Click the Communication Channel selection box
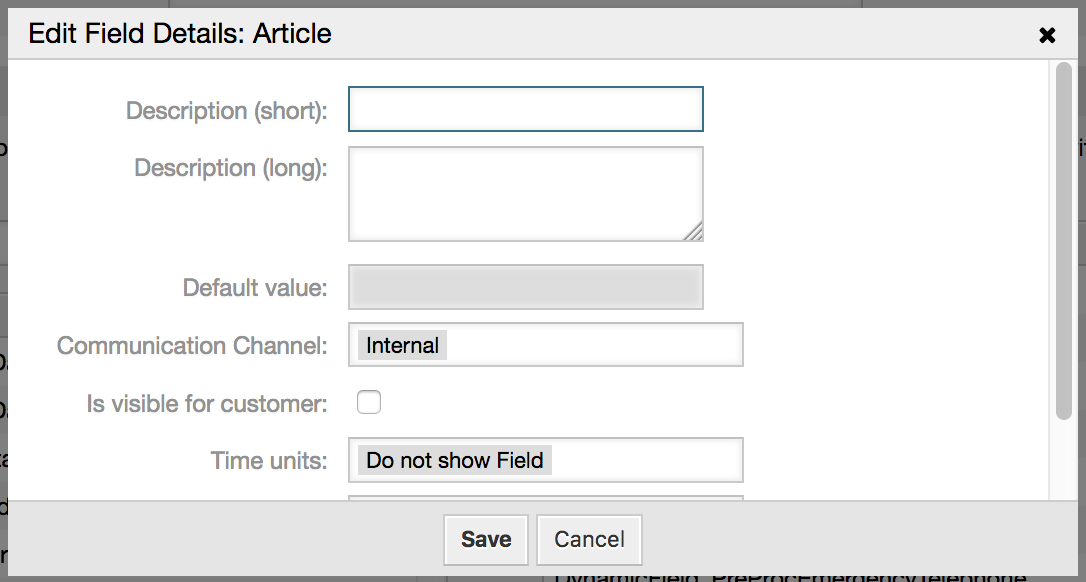 pyautogui.click(x=600, y=344)
